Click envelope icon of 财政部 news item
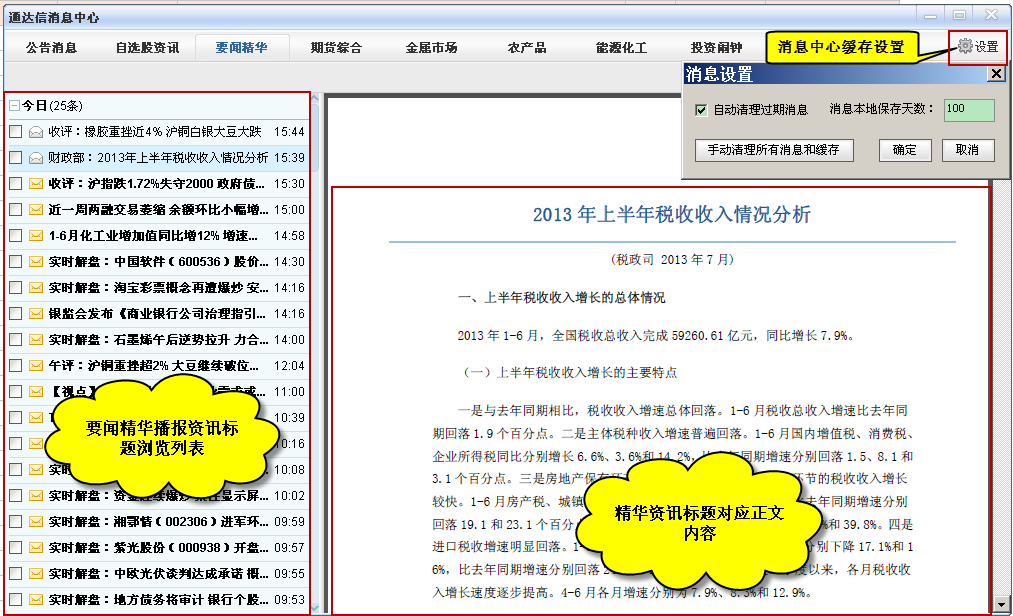This screenshot has width=1013, height=616. [36, 158]
